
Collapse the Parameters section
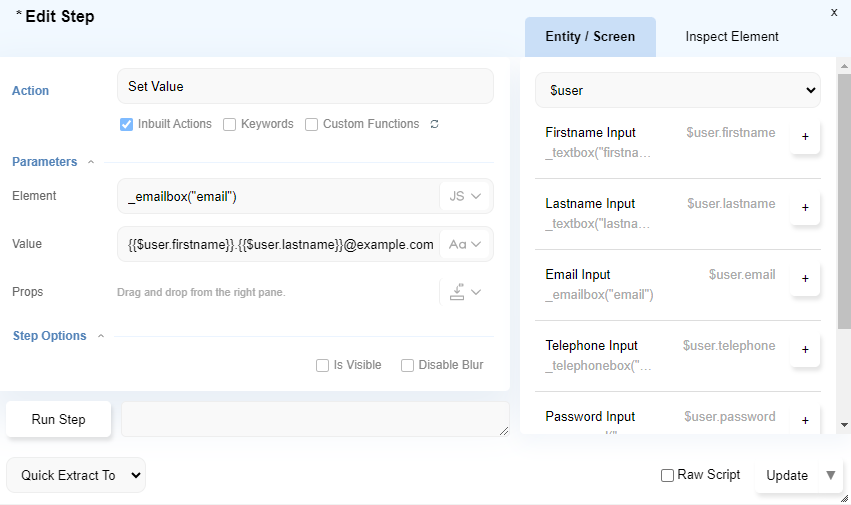tap(91, 162)
